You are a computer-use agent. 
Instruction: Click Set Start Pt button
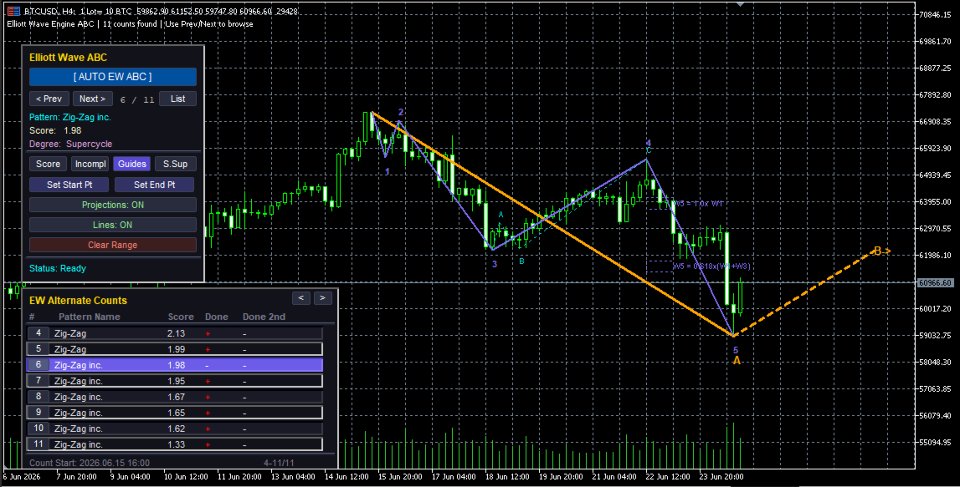(x=69, y=184)
